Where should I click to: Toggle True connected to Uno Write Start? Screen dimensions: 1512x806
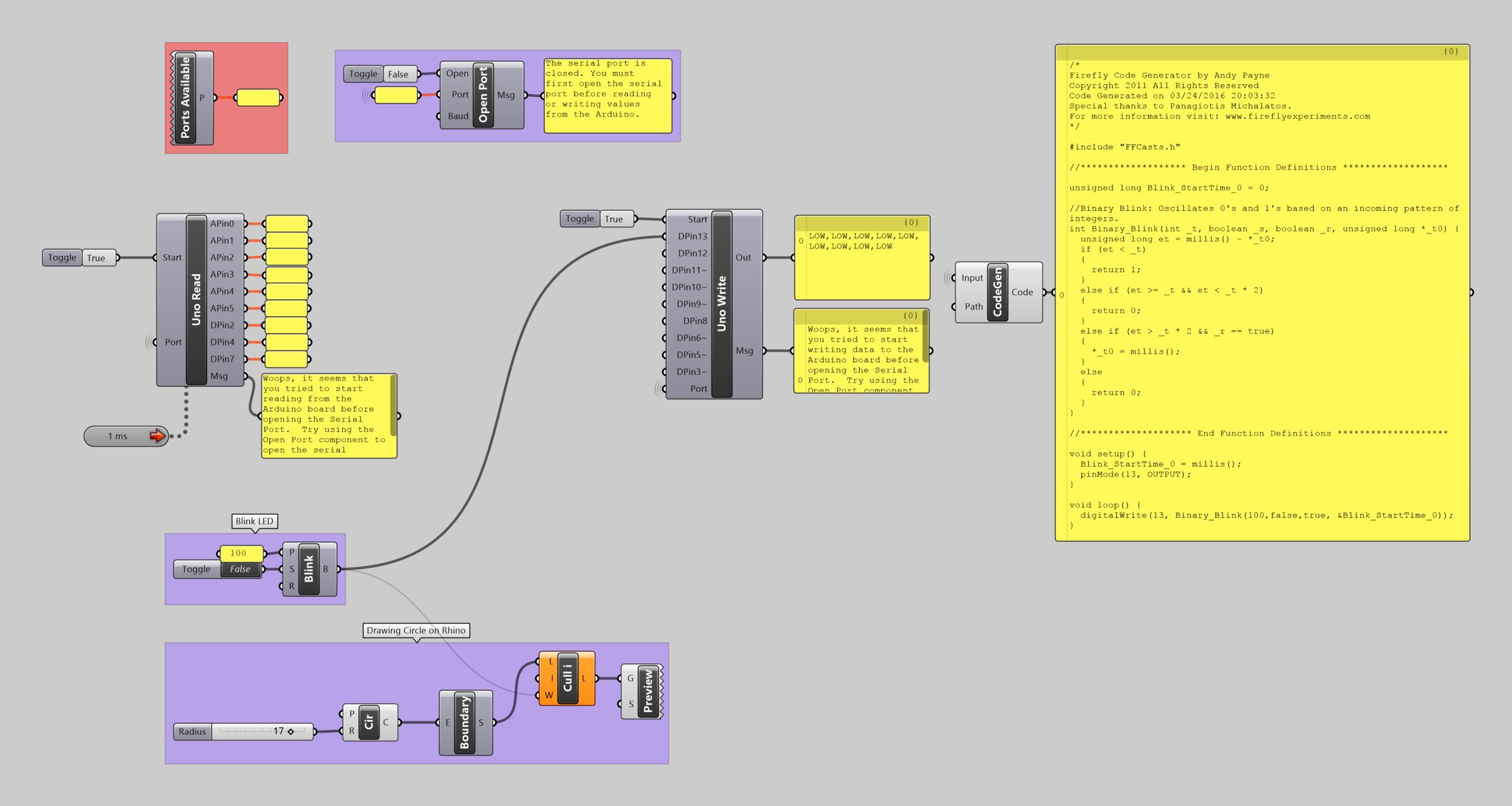point(614,219)
